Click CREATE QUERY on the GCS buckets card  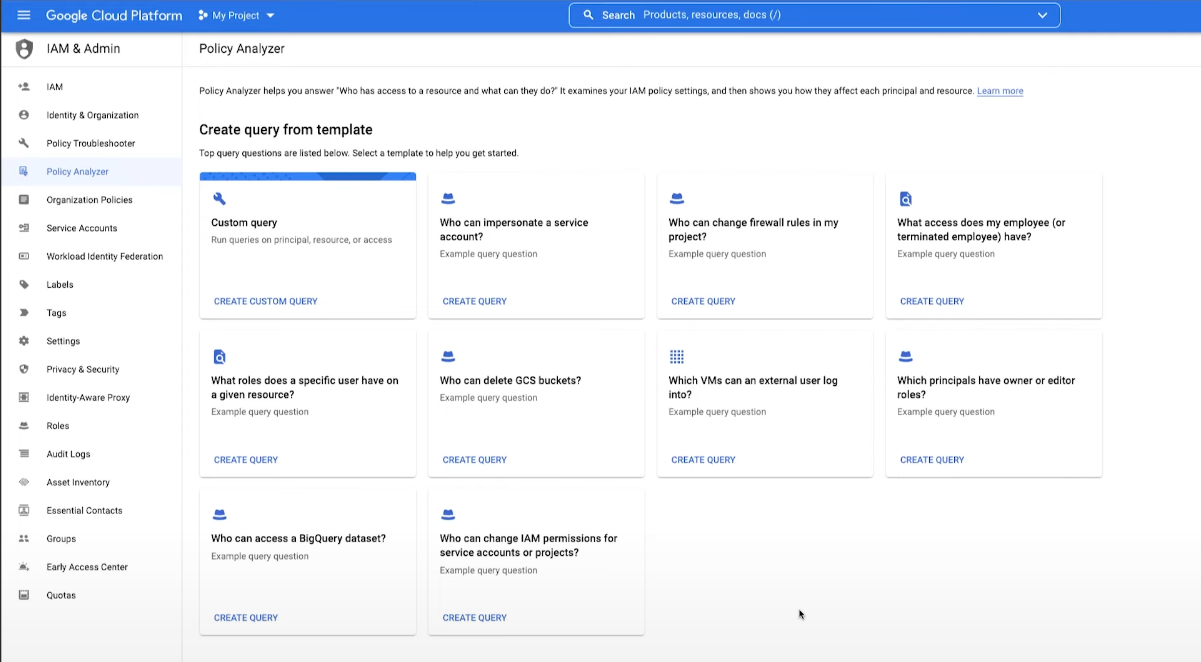click(x=474, y=459)
